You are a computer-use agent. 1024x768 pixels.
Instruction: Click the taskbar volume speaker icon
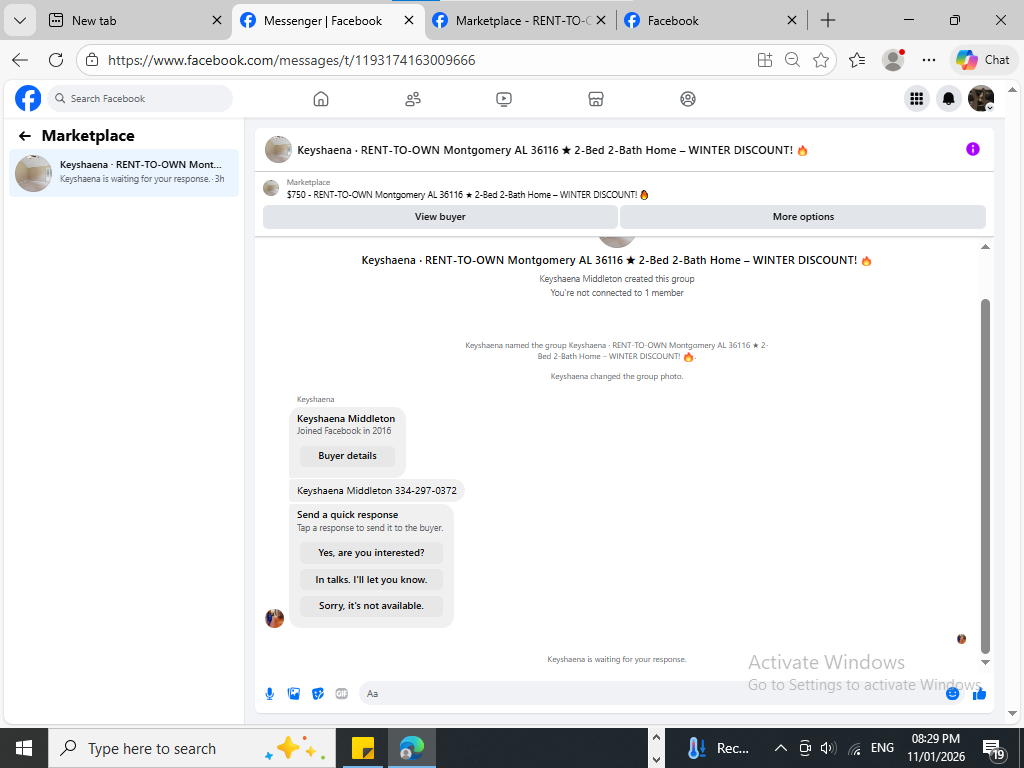[x=828, y=748]
